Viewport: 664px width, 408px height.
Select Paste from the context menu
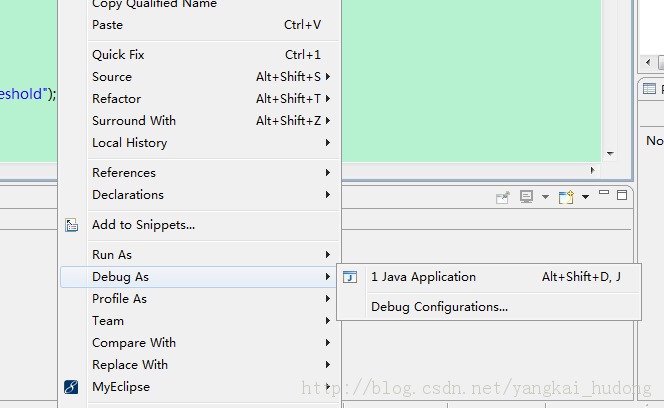coord(200,25)
